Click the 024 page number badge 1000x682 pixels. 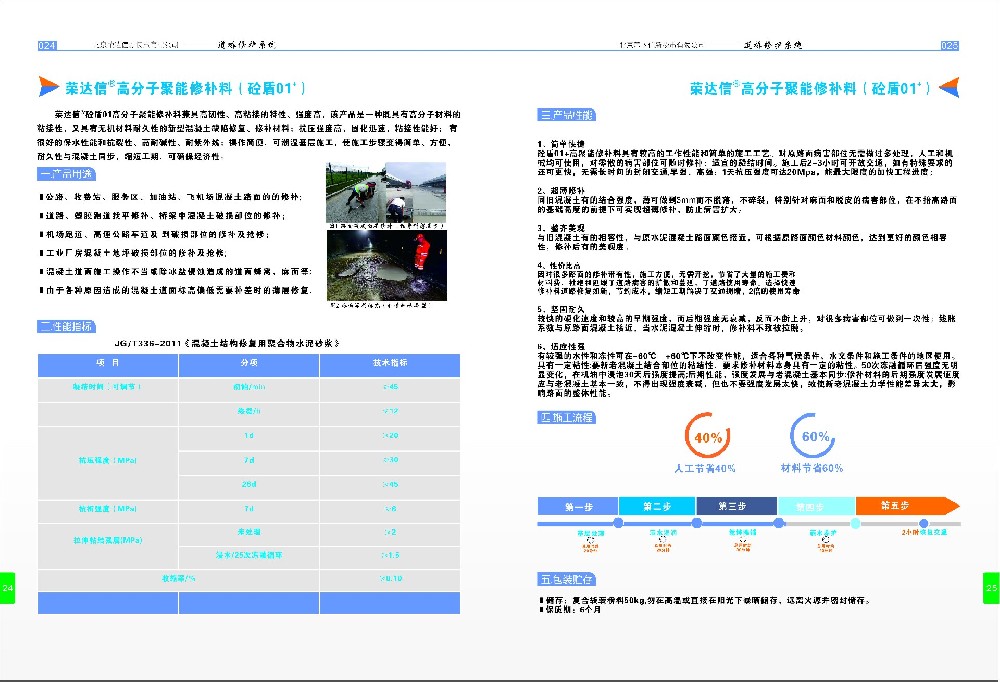click(x=47, y=45)
